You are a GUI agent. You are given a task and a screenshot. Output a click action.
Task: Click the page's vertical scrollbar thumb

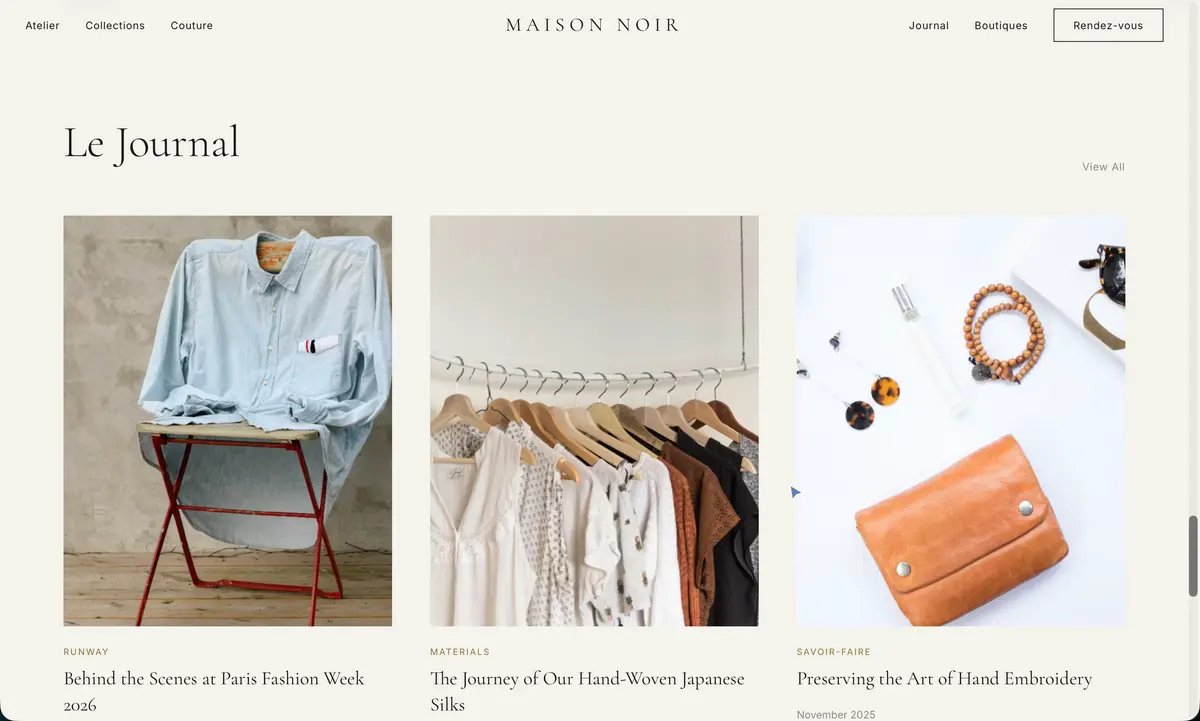tap(1193, 556)
